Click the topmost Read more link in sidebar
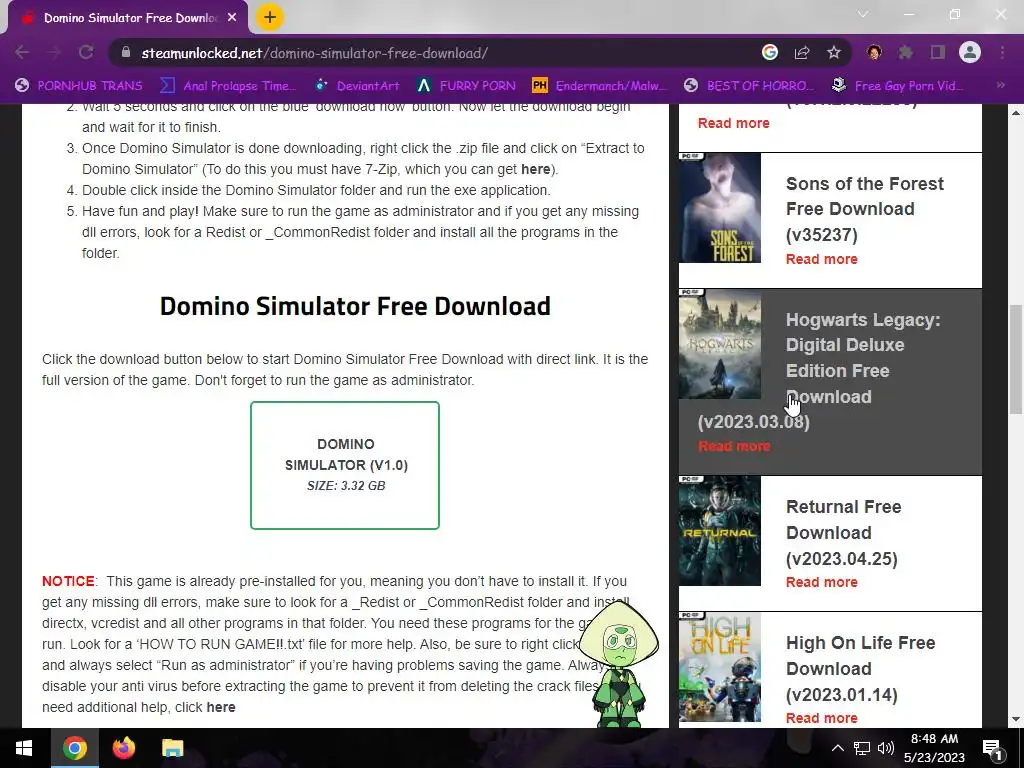This screenshot has height=768, width=1024. coord(733,123)
